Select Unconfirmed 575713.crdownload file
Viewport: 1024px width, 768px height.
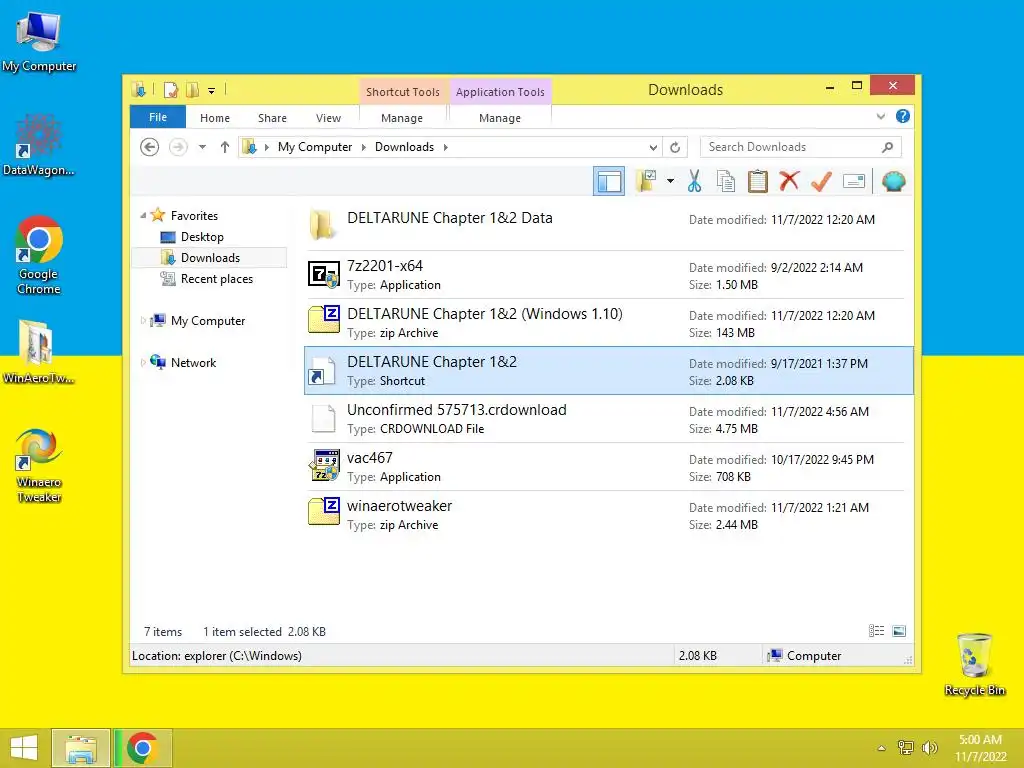[609, 419]
